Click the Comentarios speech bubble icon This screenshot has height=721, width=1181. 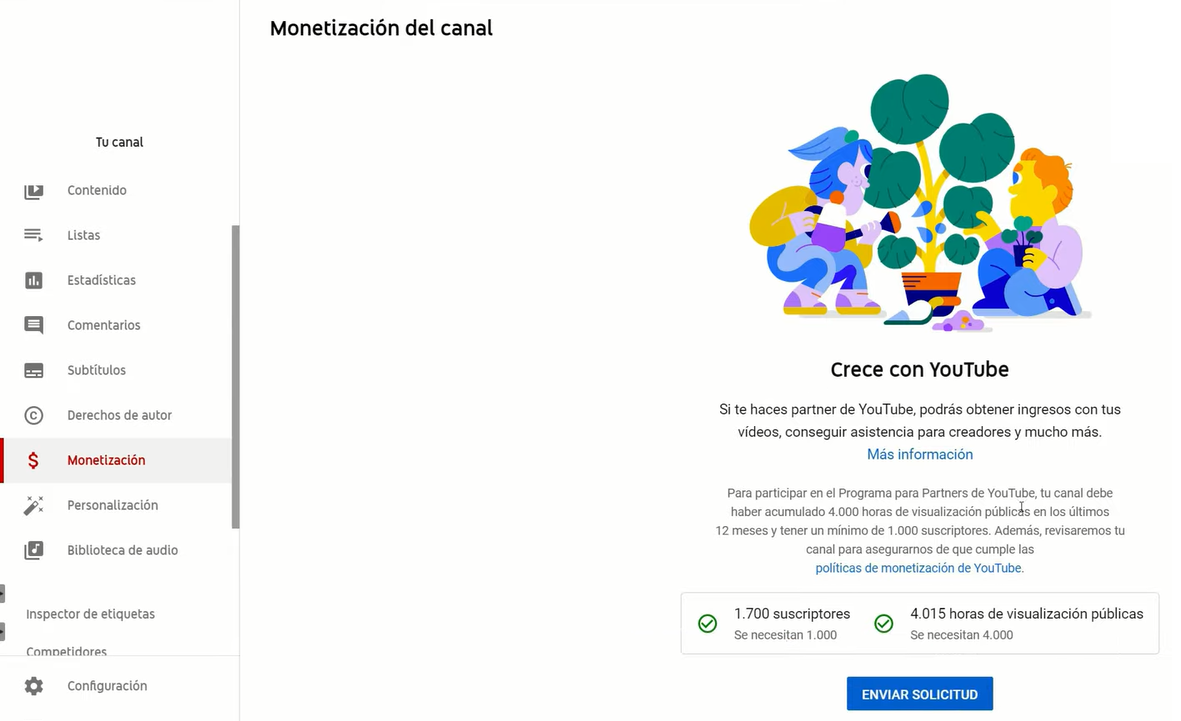[33, 325]
